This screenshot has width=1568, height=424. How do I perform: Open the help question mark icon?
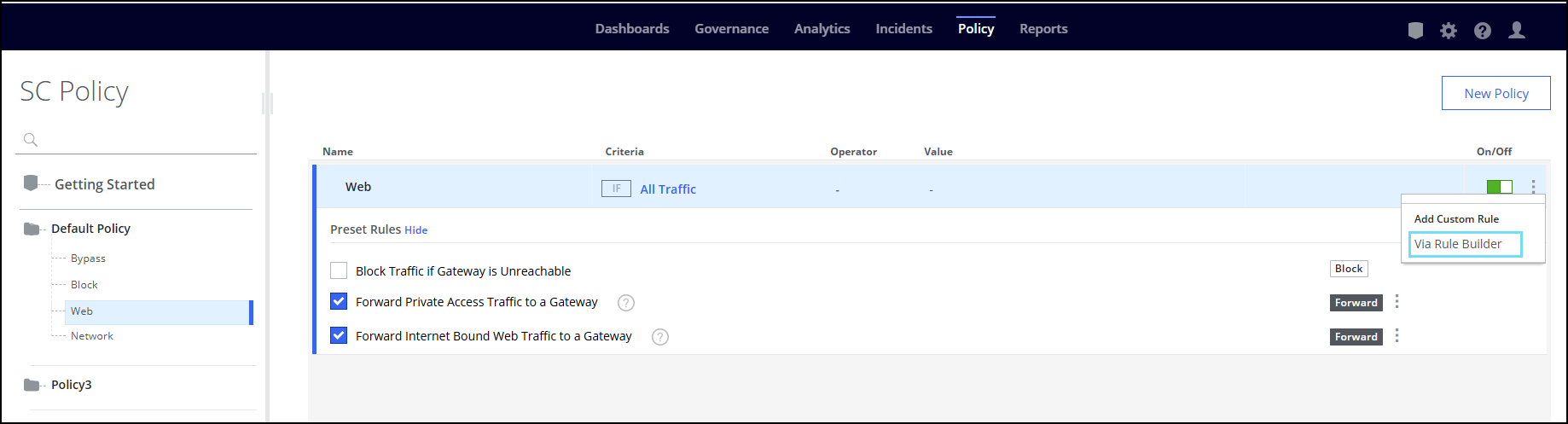click(1483, 31)
